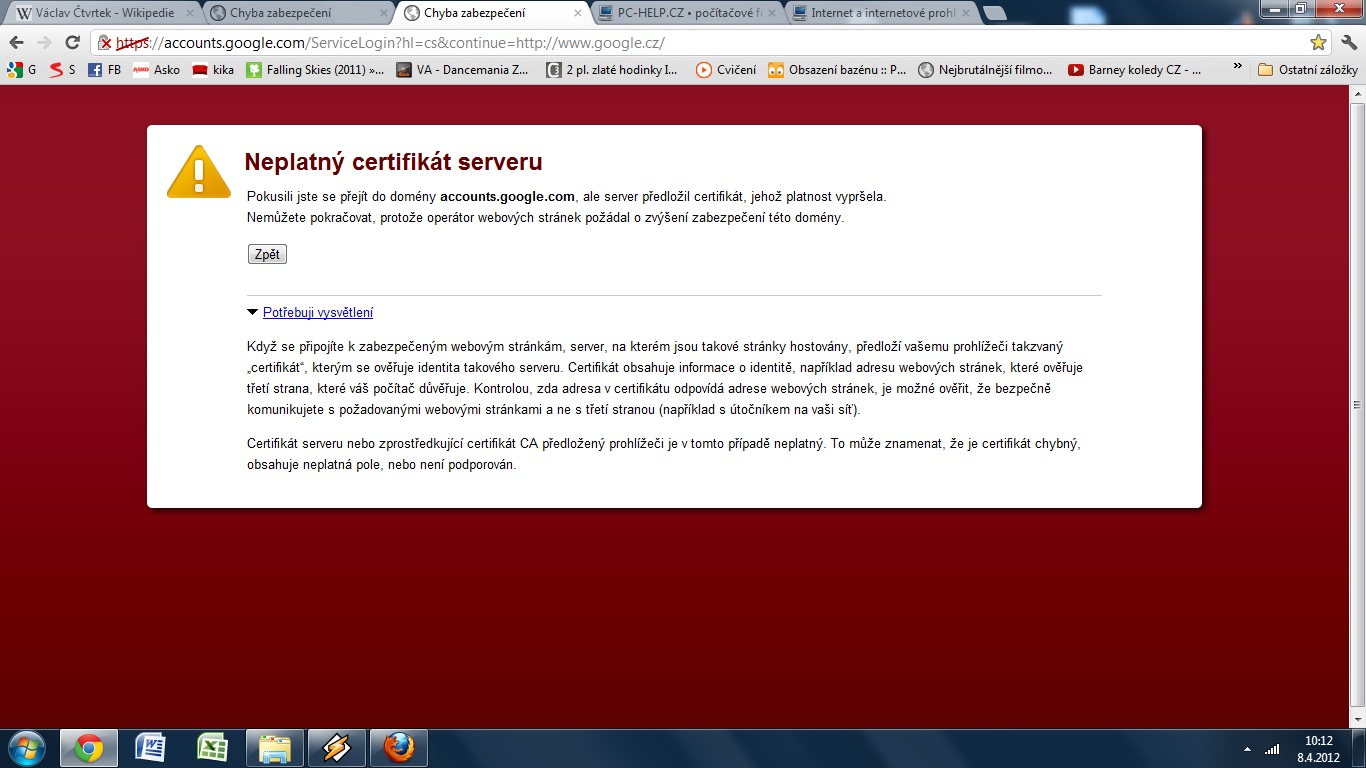Image resolution: width=1366 pixels, height=768 pixels.
Task: Open the Falling Skies (2011) bookmark
Action: 316,70
